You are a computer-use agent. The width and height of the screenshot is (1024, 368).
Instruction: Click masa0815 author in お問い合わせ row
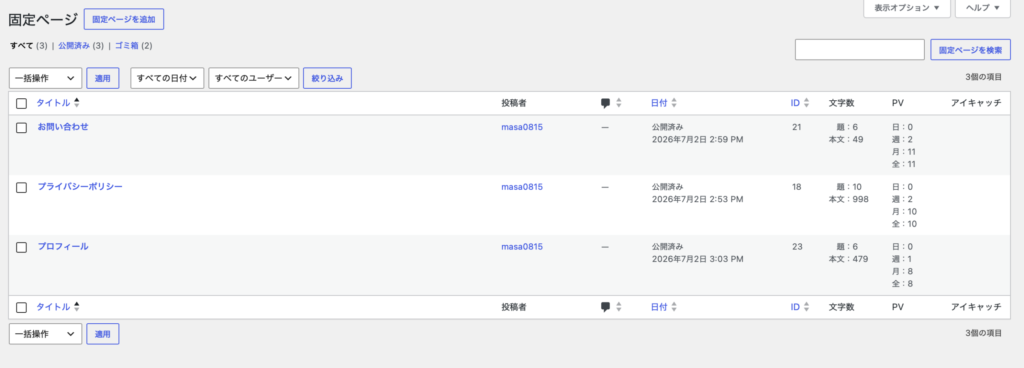coord(522,127)
